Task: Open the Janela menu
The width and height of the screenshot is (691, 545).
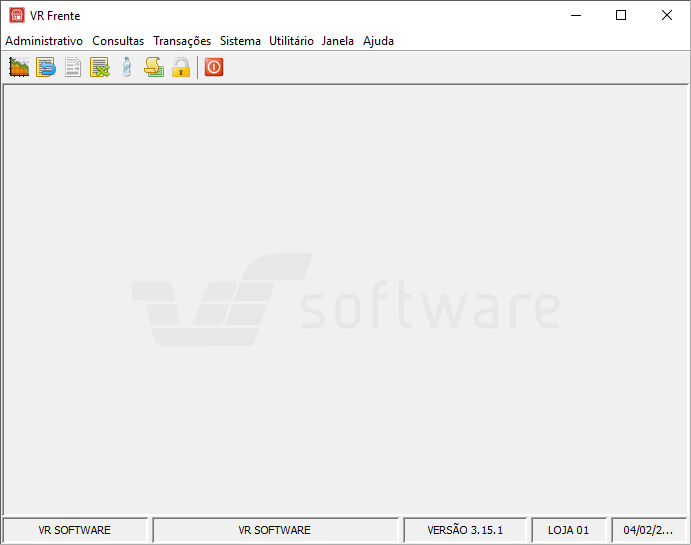Action: [338, 41]
